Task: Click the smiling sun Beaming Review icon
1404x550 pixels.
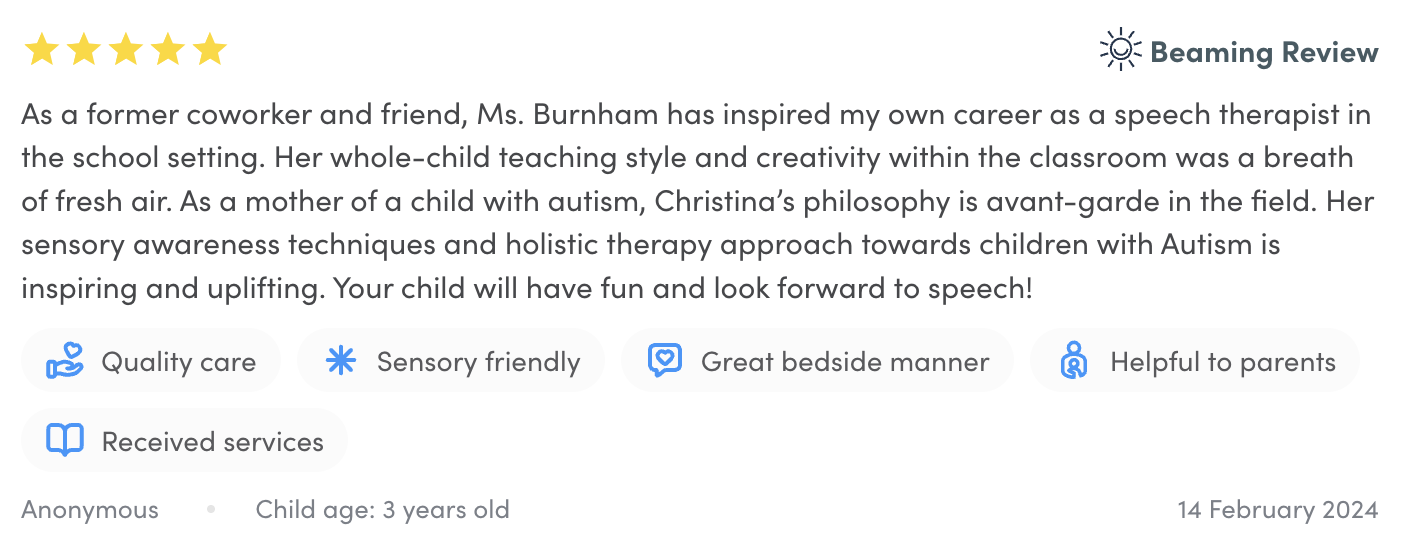Action: point(1120,50)
